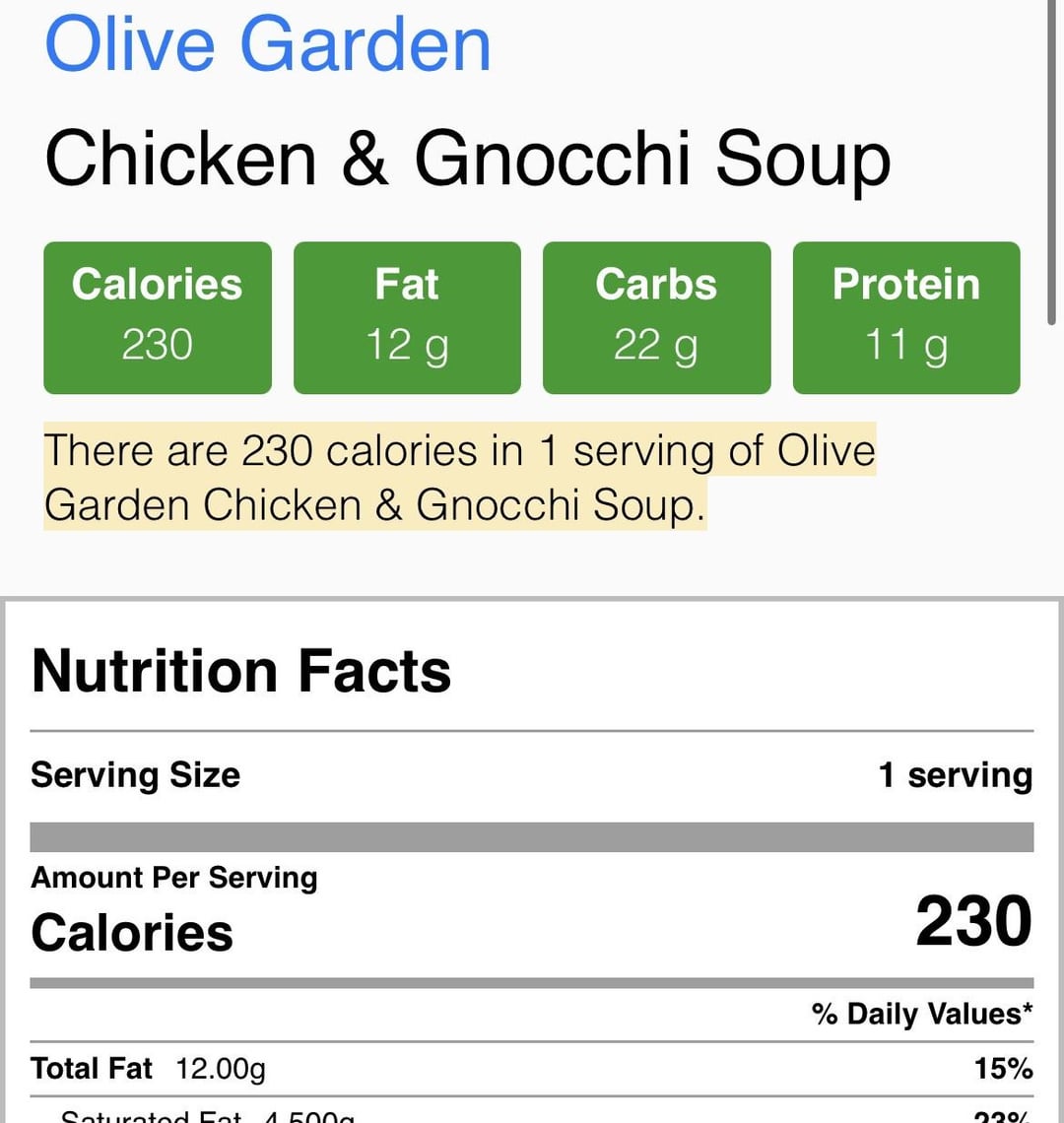Select the green Protein 11 g box

[x=906, y=317]
